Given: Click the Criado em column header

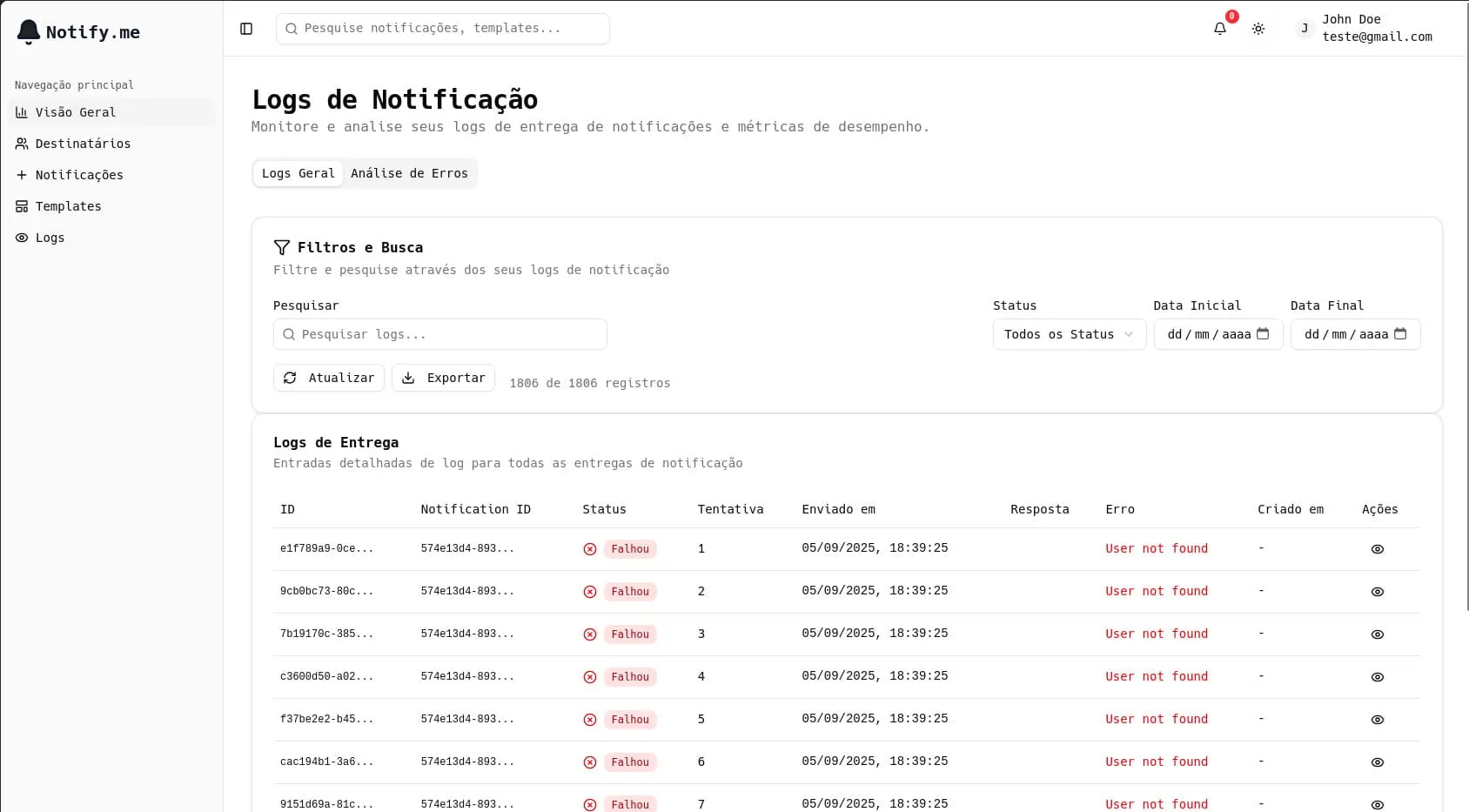Looking at the screenshot, I should click(x=1290, y=509).
